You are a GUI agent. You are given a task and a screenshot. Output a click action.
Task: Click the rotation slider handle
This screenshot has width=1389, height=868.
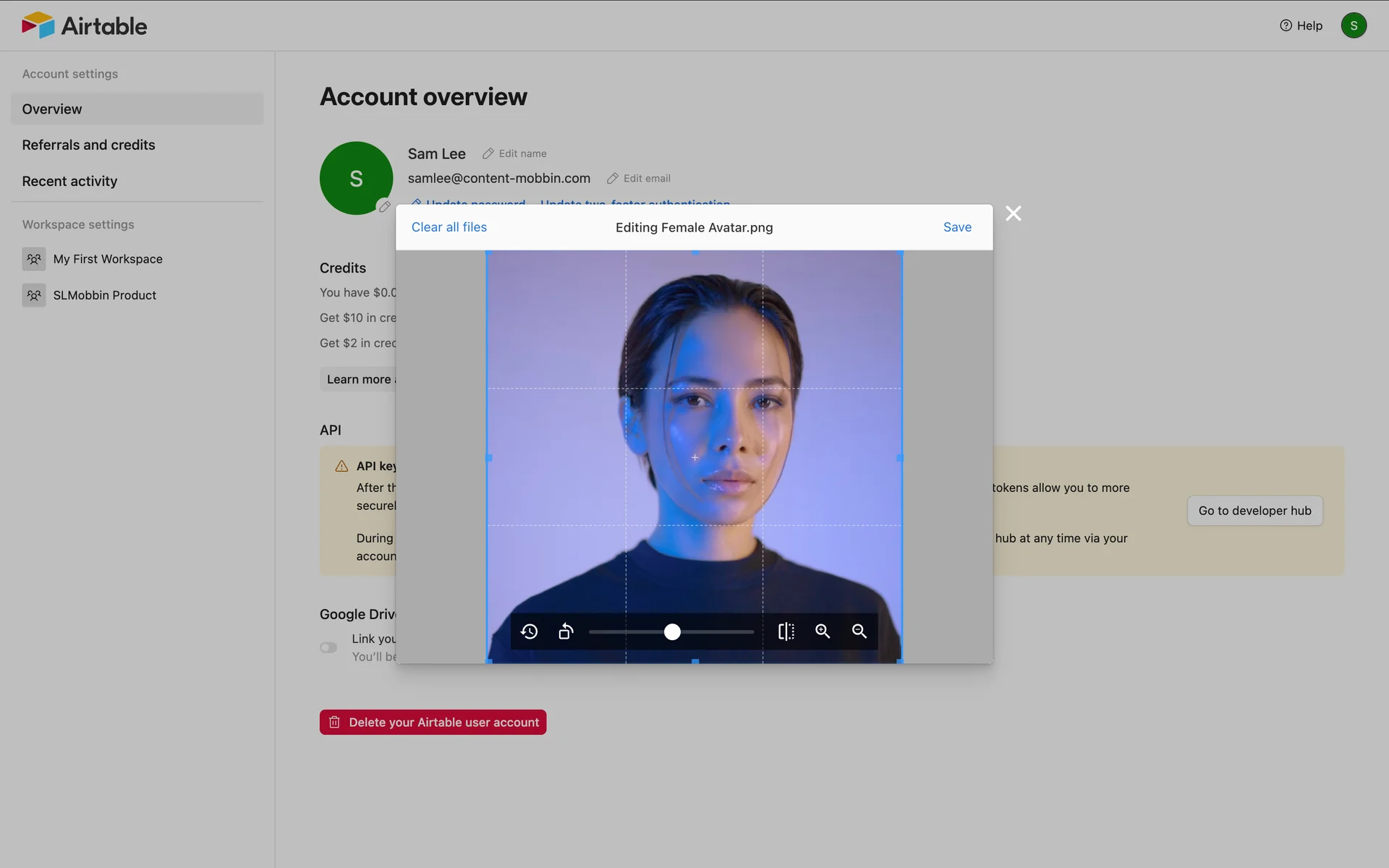672,632
